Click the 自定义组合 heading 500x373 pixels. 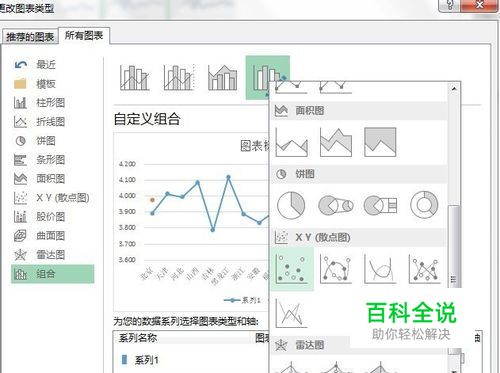147,119
